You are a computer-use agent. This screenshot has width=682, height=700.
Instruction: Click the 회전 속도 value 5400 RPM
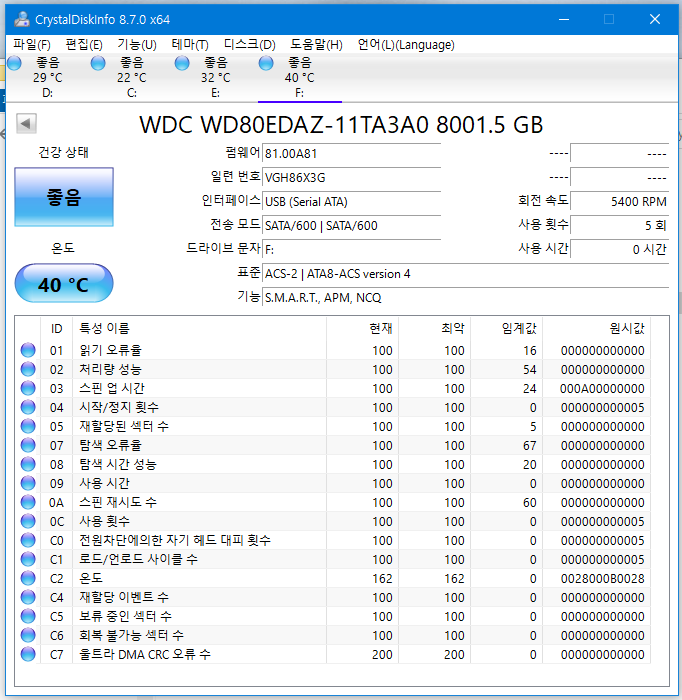click(x=620, y=201)
